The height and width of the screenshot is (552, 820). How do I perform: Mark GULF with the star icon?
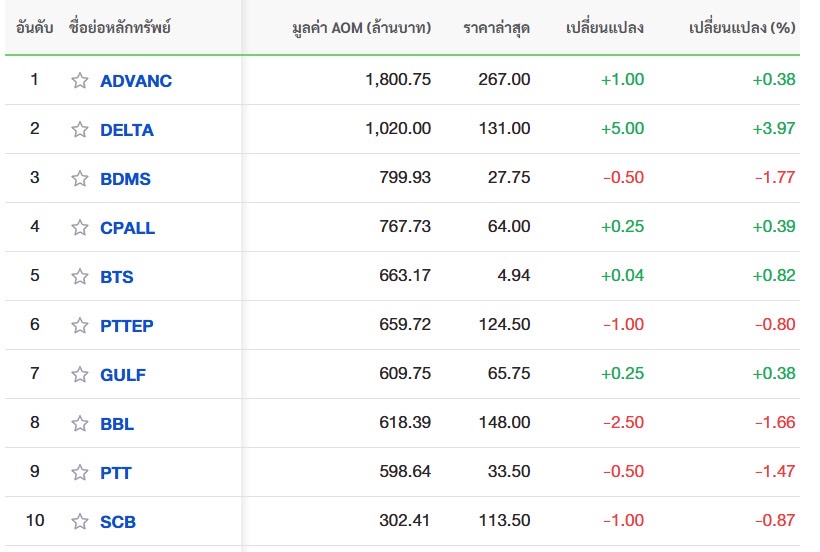tap(80, 375)
